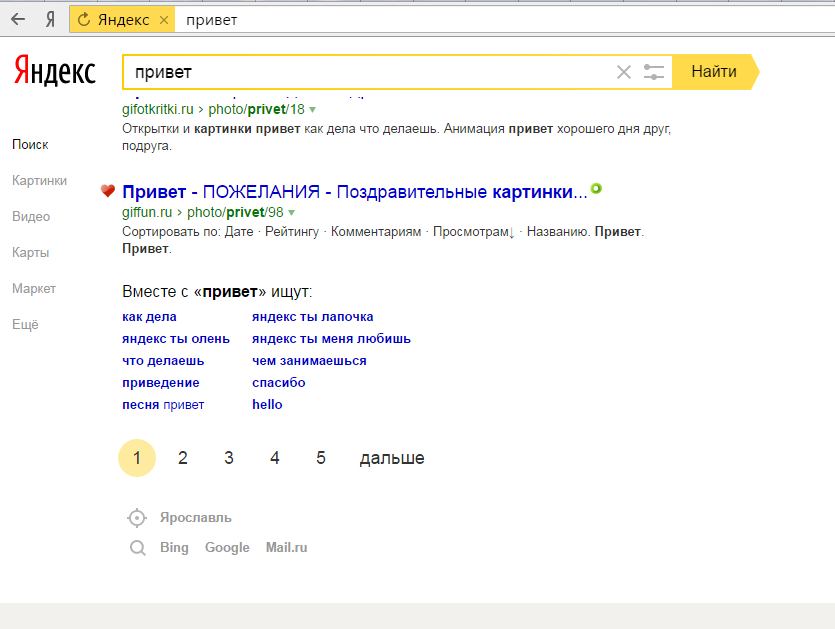Go back with the browser arrow
Image resolution: width=835 pixels, height=629 pixels.
click(x=18, y=20)
